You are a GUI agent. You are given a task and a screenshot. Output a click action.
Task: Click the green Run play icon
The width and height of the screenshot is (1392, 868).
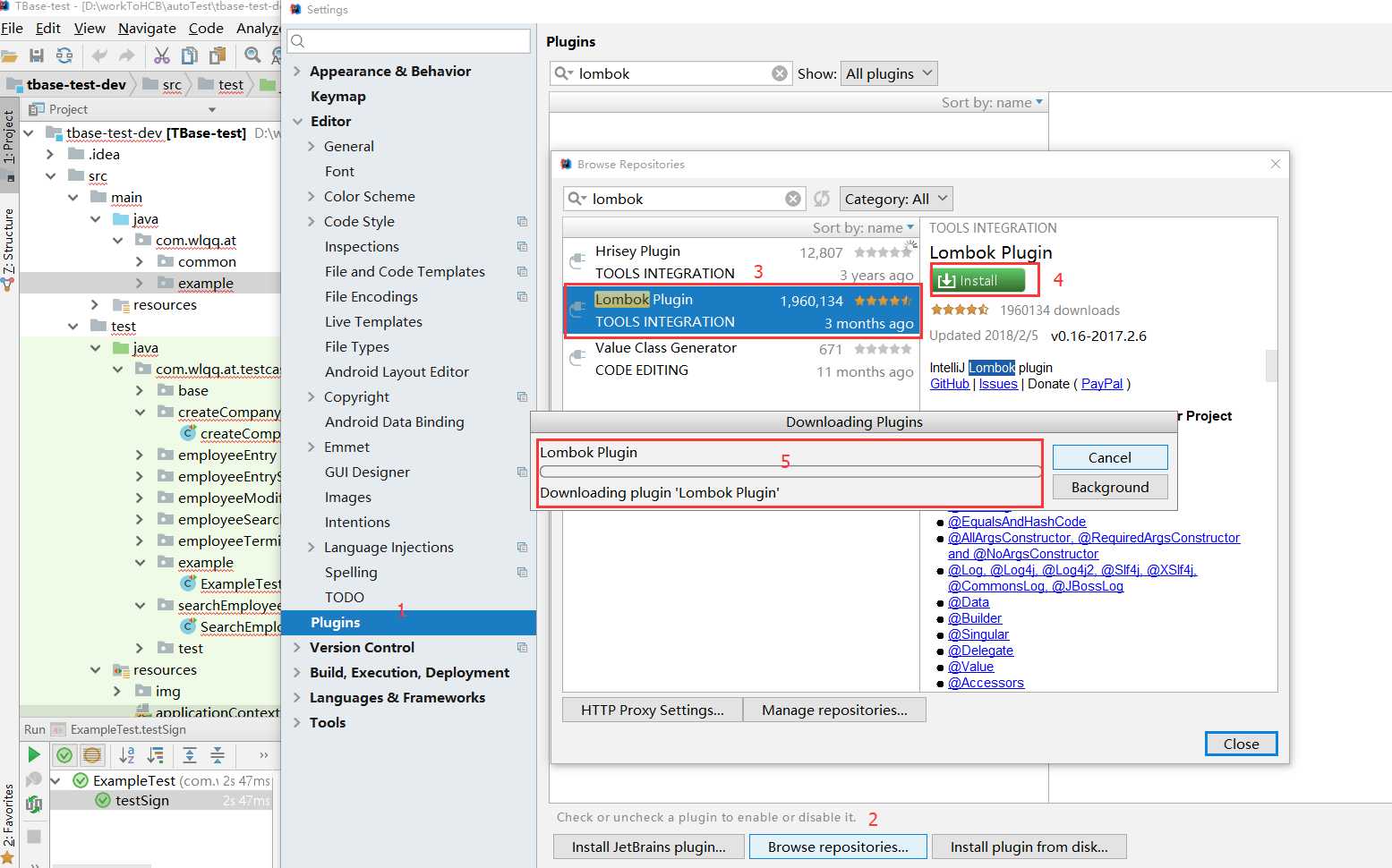coord(34,754)
